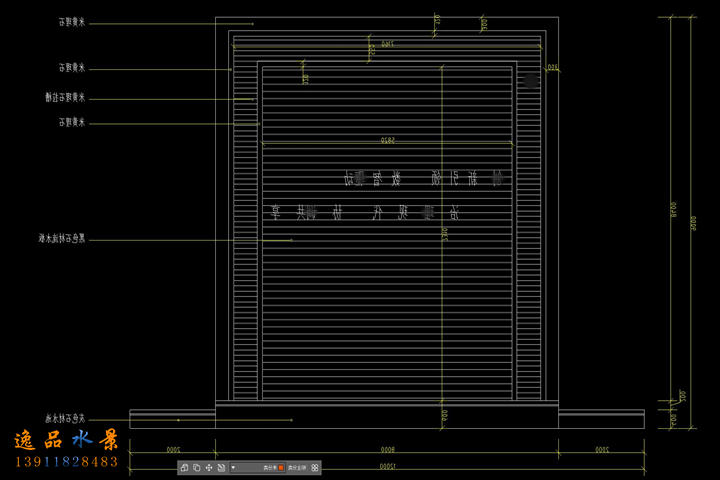The height and width of the screenshot is (480, 720).
Task: Click the phone number 13911828483
Action: tap(66, 461)
